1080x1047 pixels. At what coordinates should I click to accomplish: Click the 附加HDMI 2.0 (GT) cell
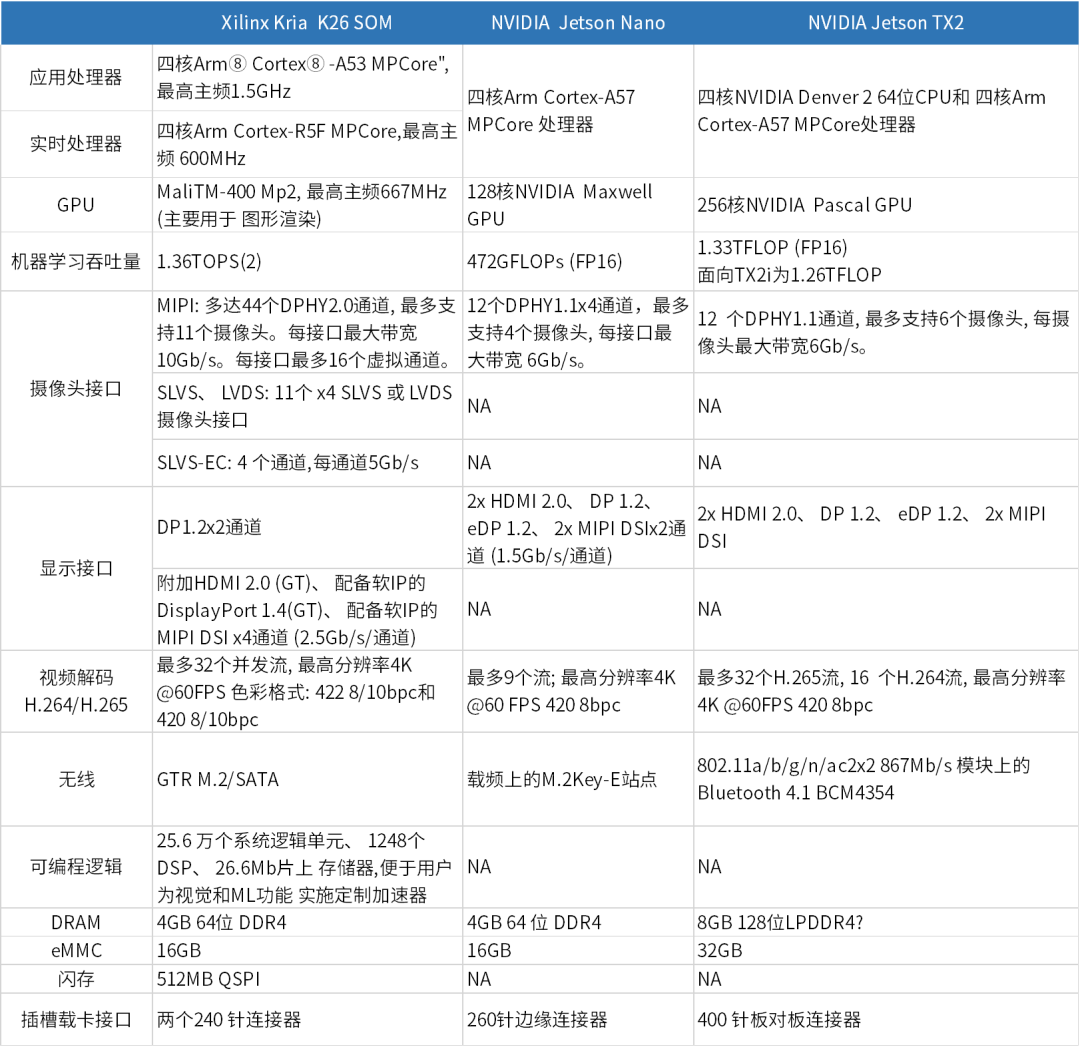307,609
